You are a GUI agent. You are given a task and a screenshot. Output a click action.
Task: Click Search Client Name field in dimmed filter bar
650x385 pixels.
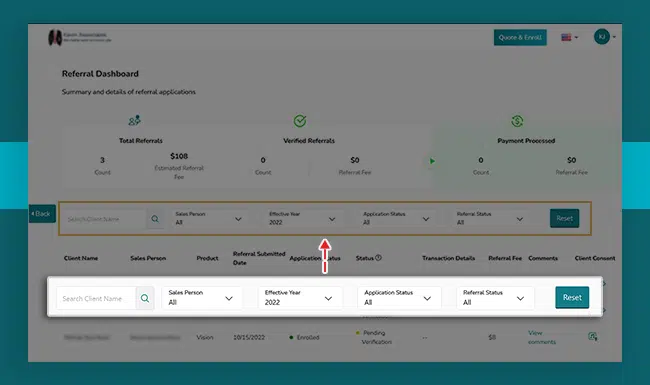coord(104,219)
